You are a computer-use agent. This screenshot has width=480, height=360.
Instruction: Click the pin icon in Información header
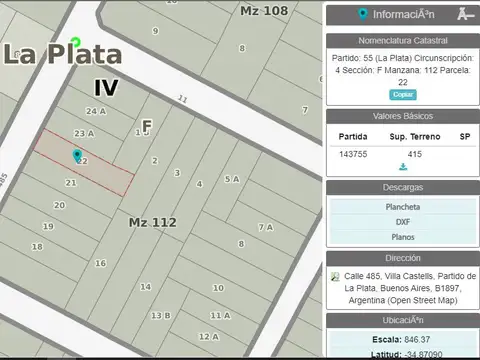pyautogui.click(x=363, y=14)
